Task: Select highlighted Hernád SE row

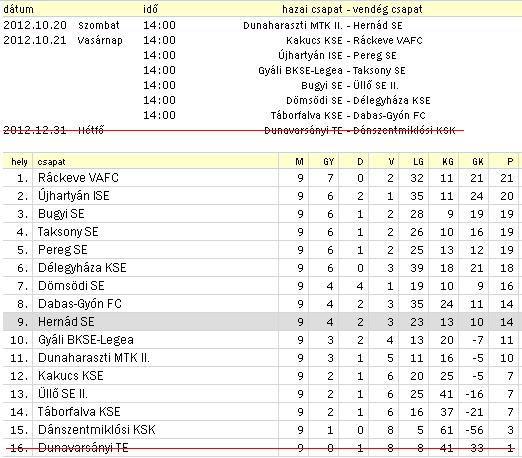Action: tap(261, 322)
